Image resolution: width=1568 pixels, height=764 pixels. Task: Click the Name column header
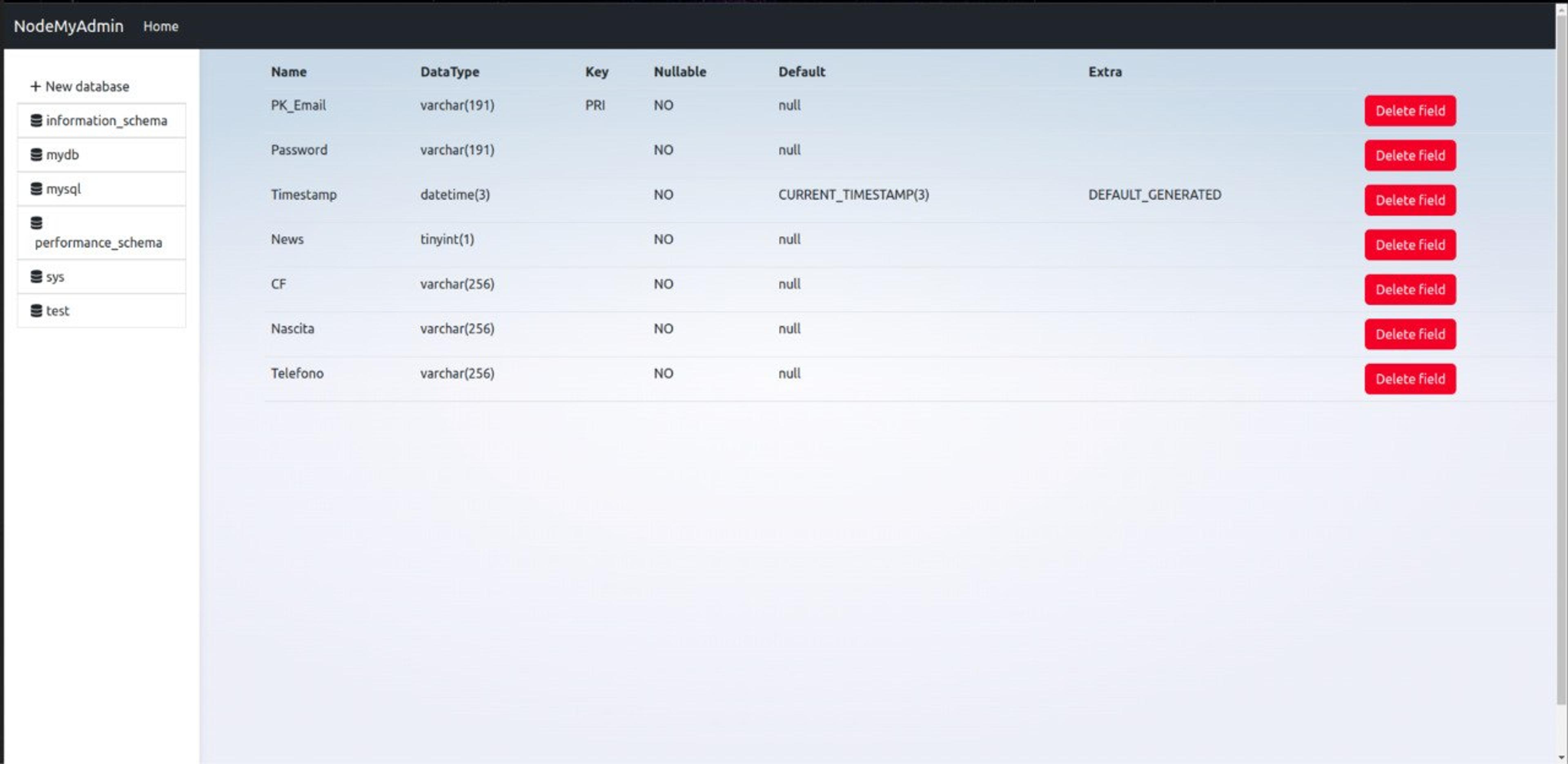tap(289, 72)
